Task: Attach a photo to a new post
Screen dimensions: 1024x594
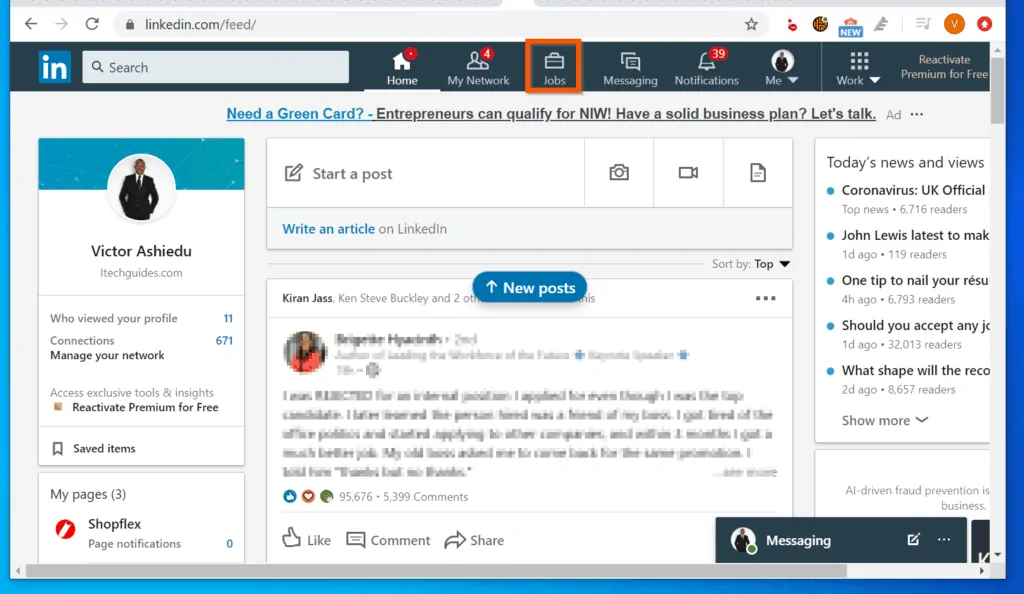Action: point(618,172)
